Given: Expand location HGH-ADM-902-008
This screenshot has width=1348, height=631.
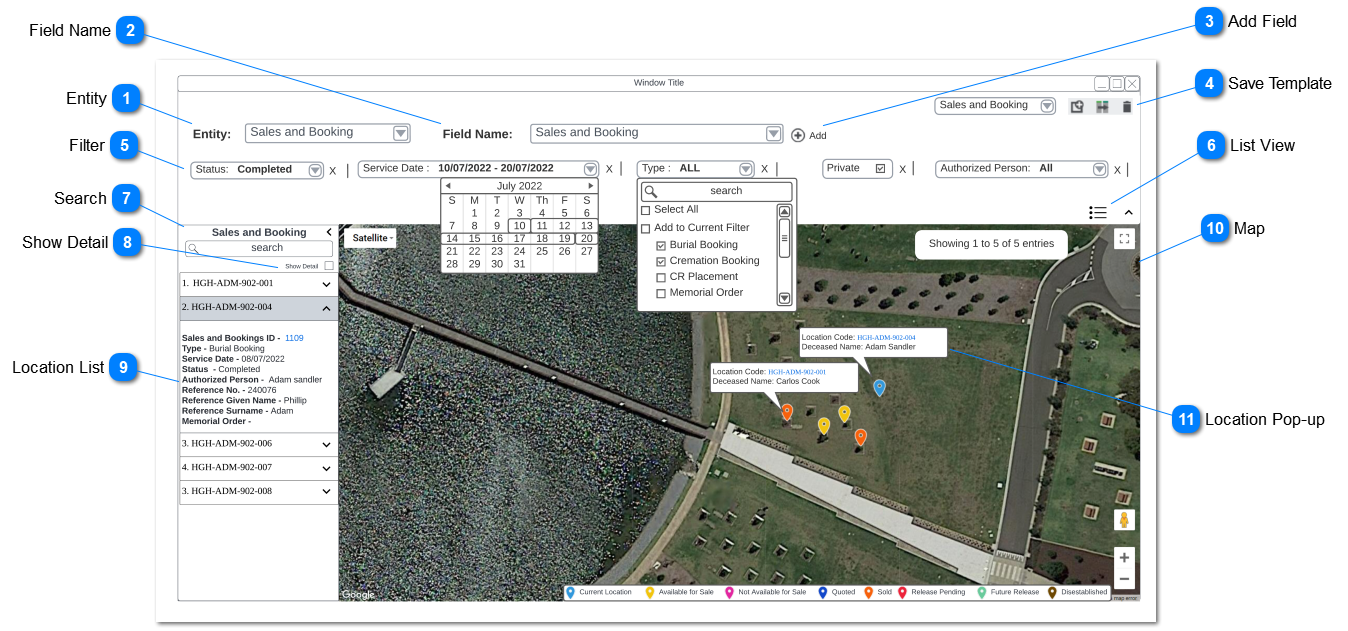Looking at the screenshot, I should click(326, 492).
